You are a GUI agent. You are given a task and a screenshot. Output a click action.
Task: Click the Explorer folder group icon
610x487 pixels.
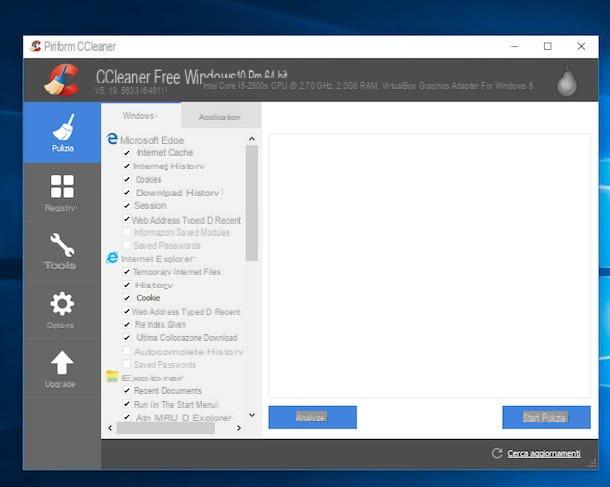coord(112,377)
